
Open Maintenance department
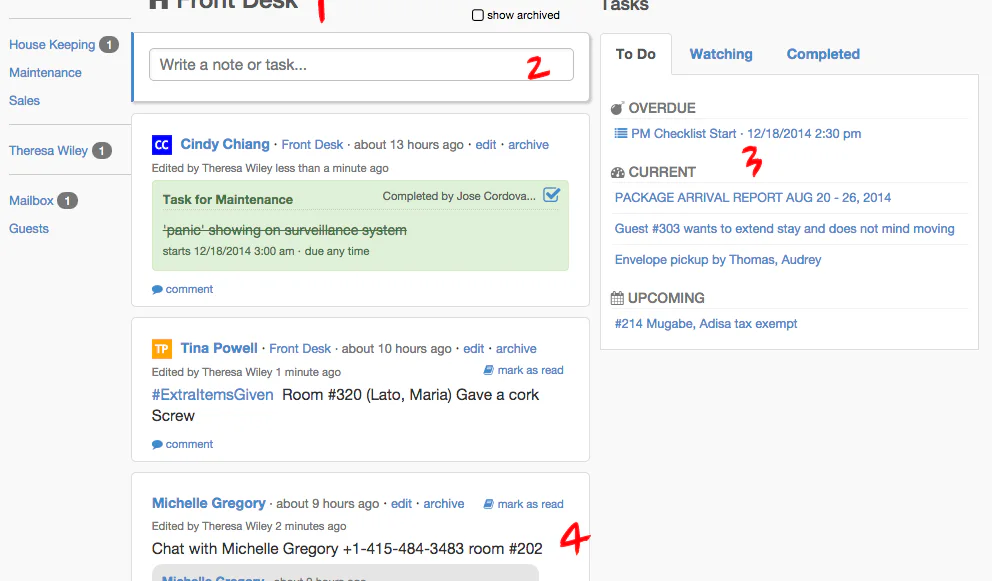coord(45,73)
